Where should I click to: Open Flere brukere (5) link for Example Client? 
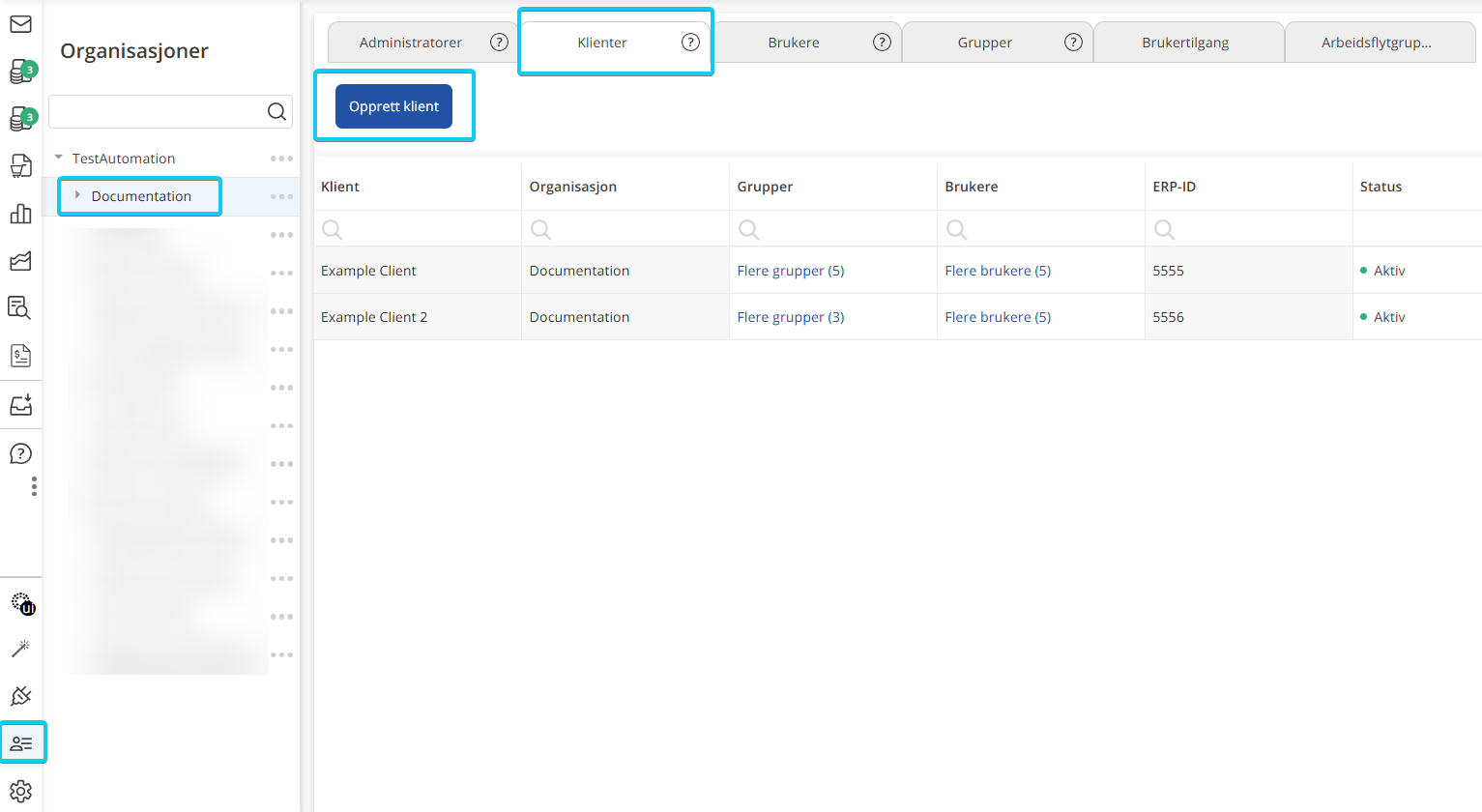998,271
